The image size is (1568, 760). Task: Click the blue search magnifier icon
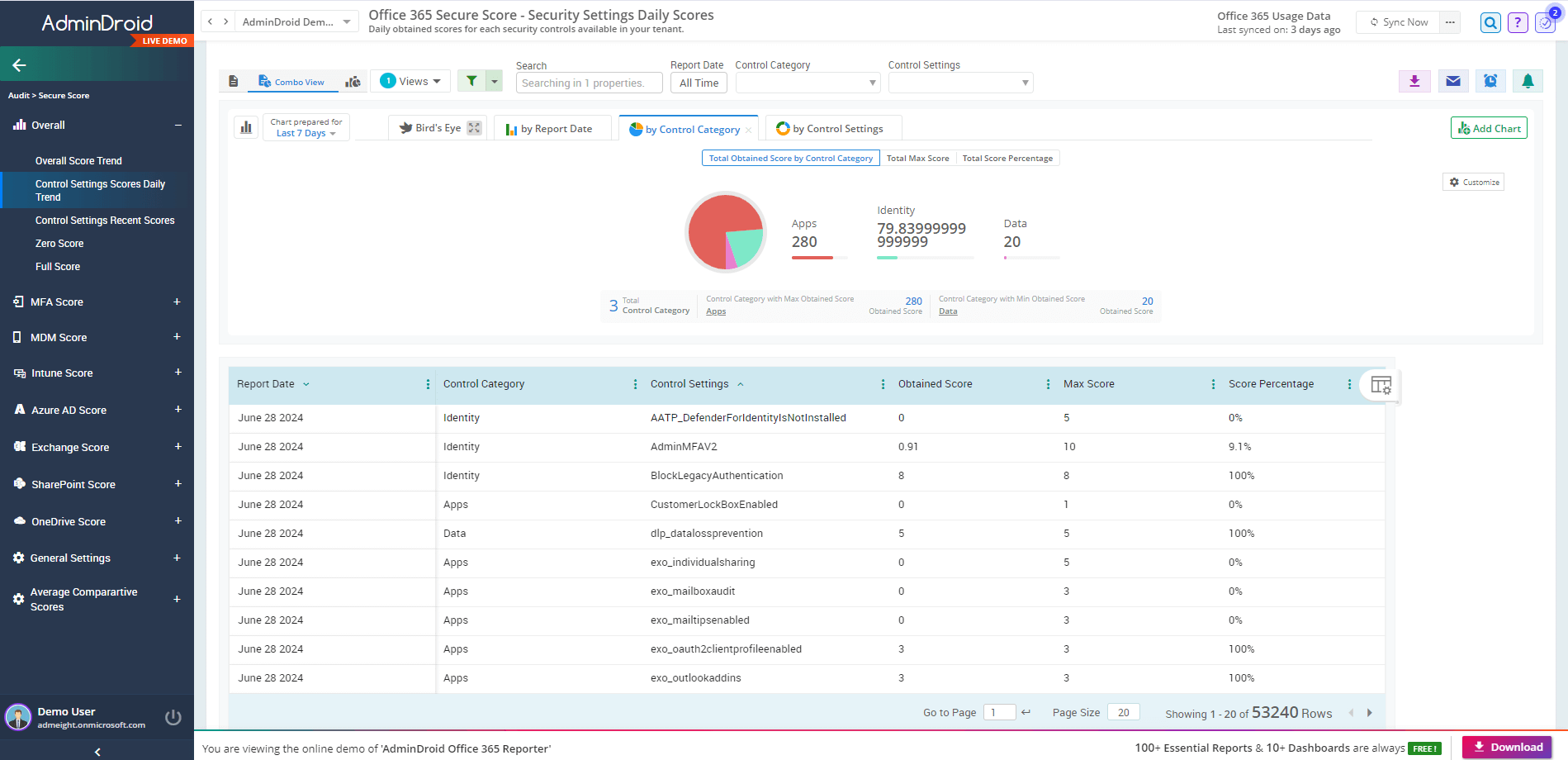click(x=1490, y=22)
